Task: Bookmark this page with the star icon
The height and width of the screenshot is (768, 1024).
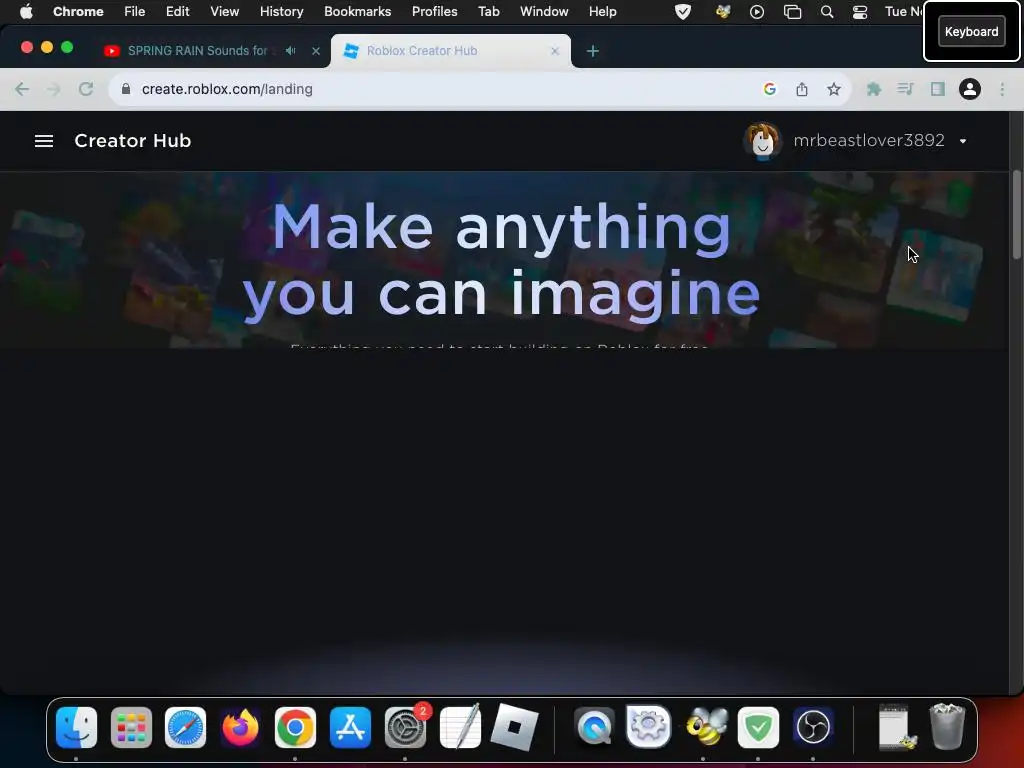Action: (x=833, y=89)
